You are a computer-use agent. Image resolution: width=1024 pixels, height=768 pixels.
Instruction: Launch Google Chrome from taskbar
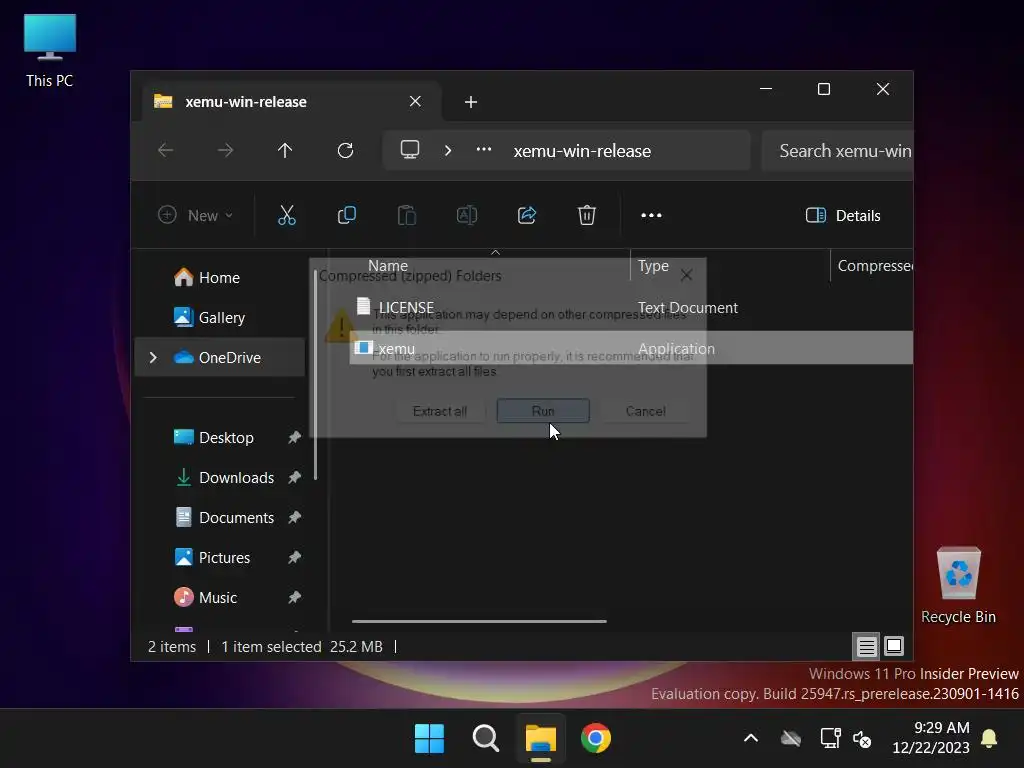coord(596,739)
